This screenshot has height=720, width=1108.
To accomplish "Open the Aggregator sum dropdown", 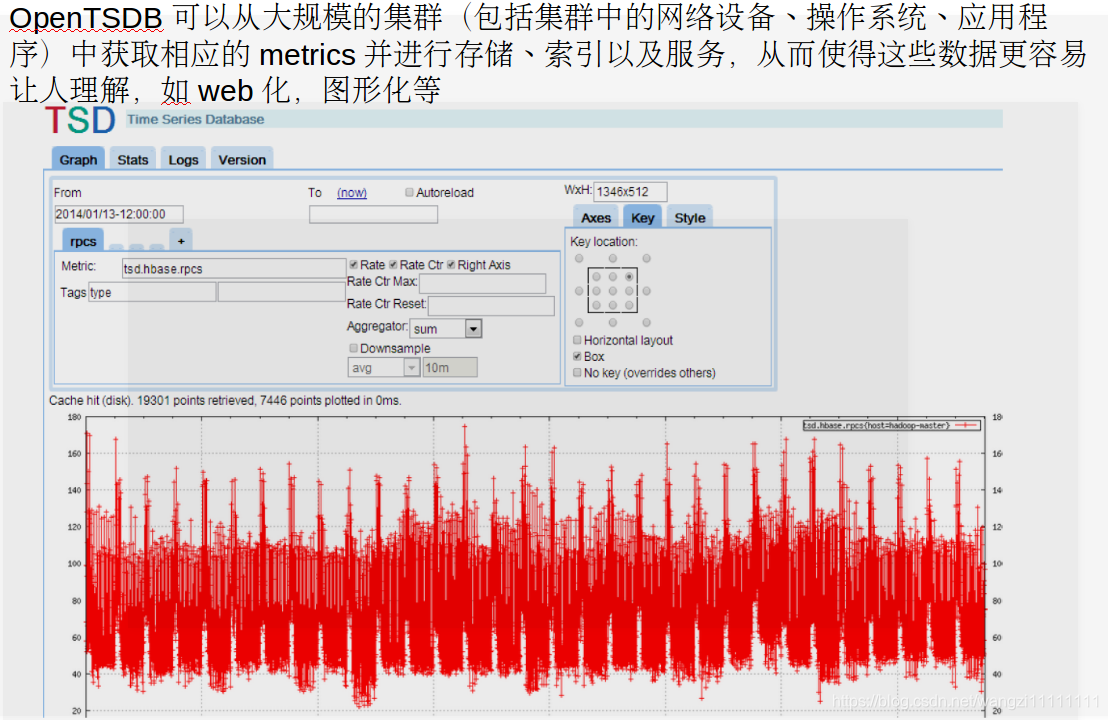I will click(446, 329).
